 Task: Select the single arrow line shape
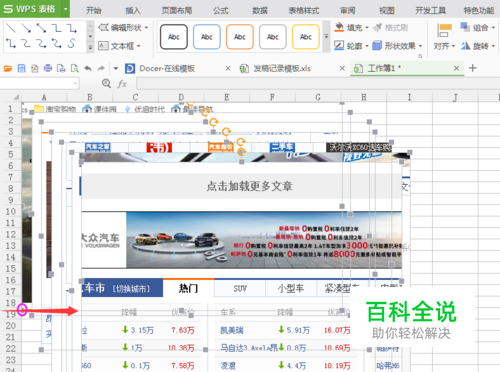point(26,28)
